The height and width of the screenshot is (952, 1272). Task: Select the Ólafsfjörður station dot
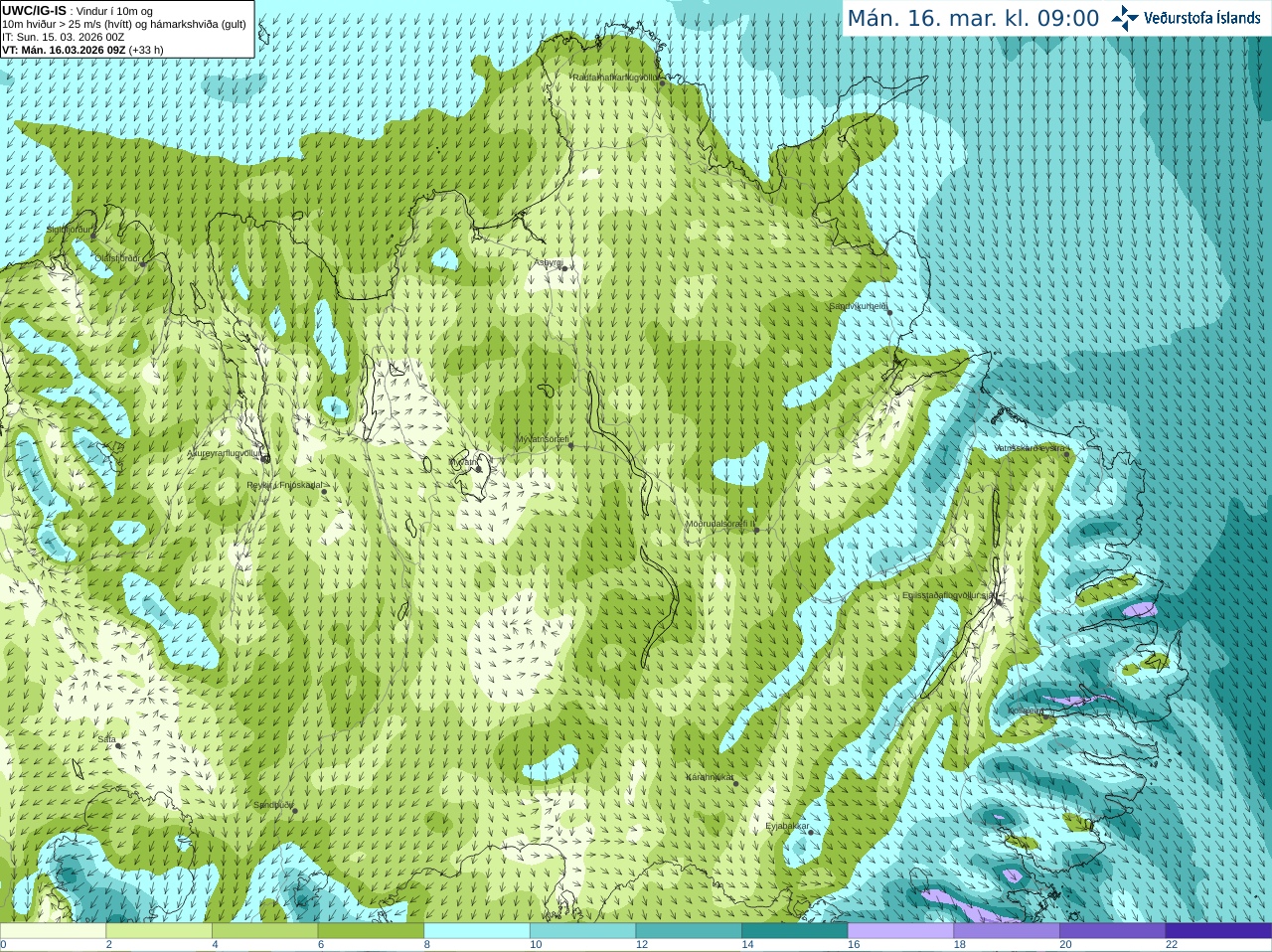pos(141,263)
